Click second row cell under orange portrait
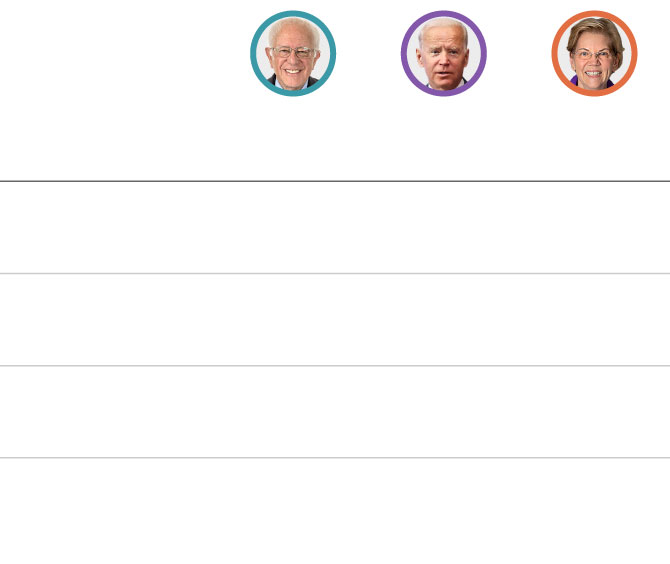 coord(594,320)
